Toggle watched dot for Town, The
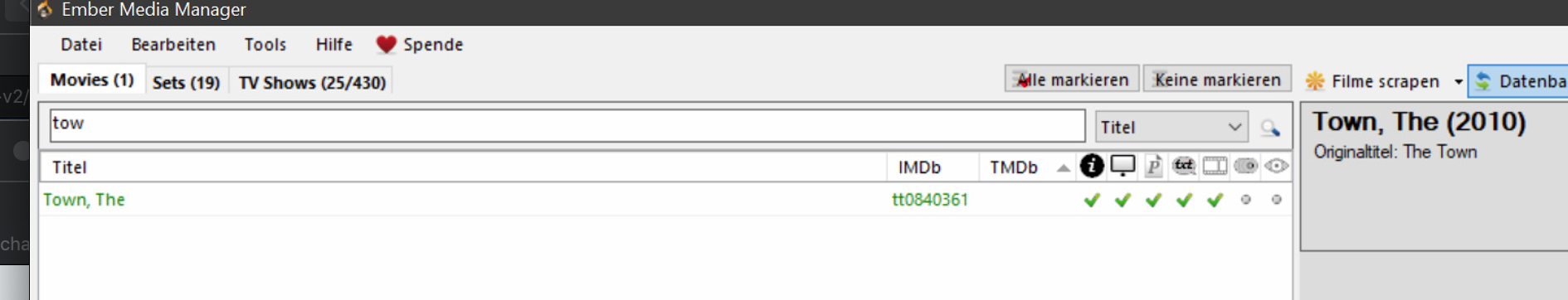 [1276, 200]
